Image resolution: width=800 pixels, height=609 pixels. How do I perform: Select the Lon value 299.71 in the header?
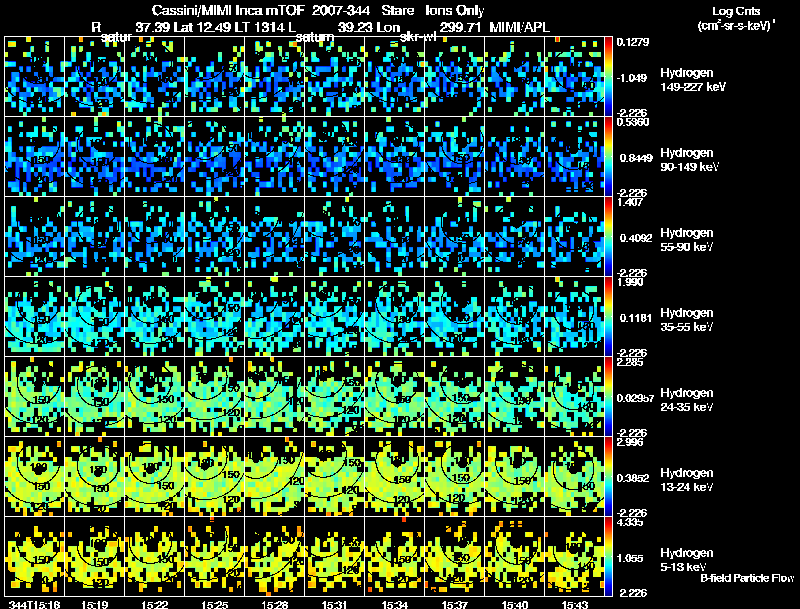pos(460,27)
